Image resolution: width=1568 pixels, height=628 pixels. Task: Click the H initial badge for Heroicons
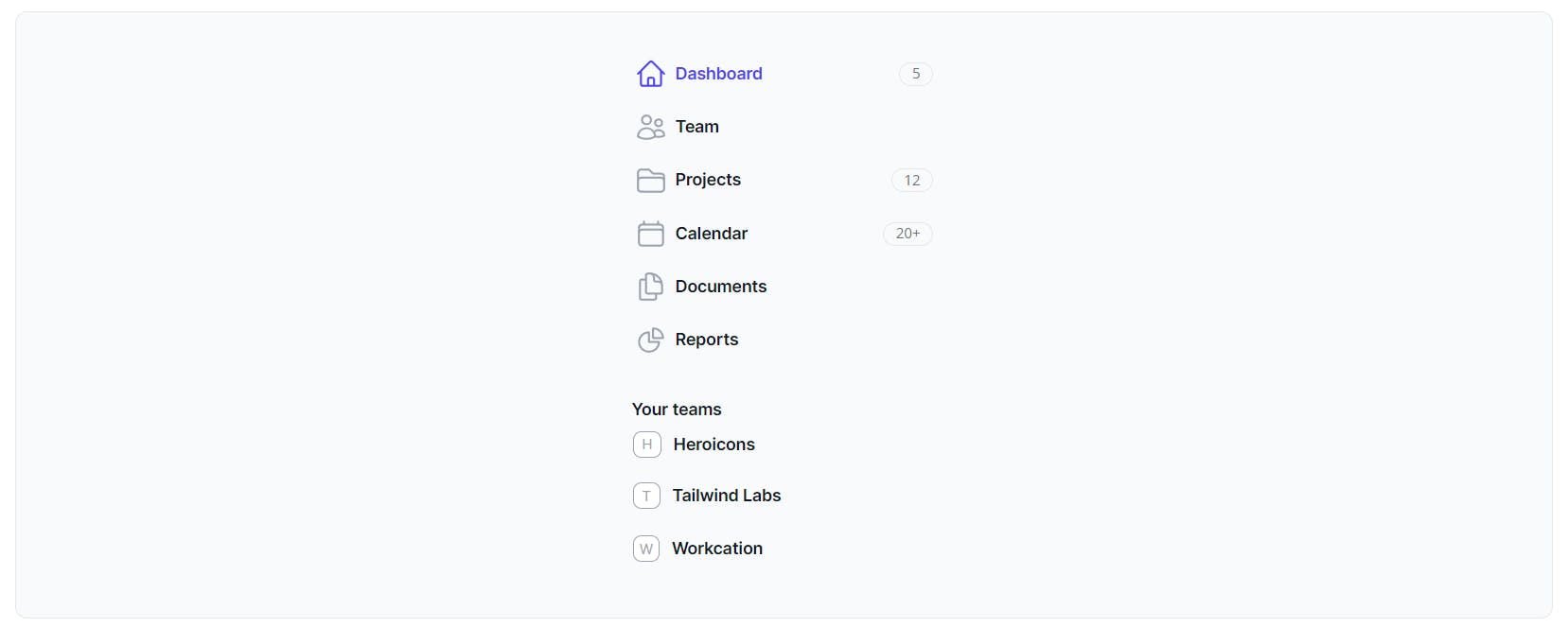[x=647, y=445]
